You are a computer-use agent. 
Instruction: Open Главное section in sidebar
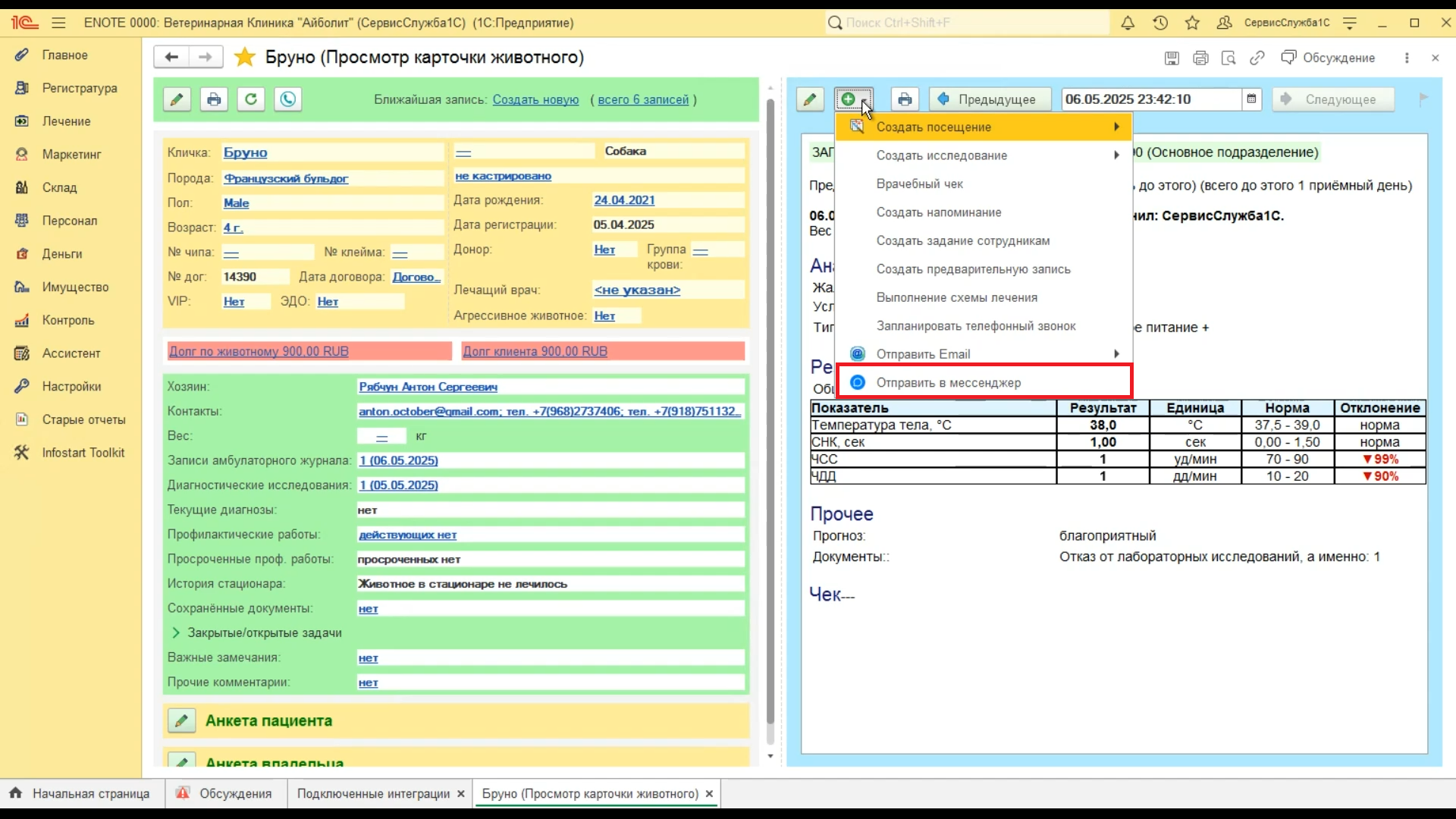(65, 55)
